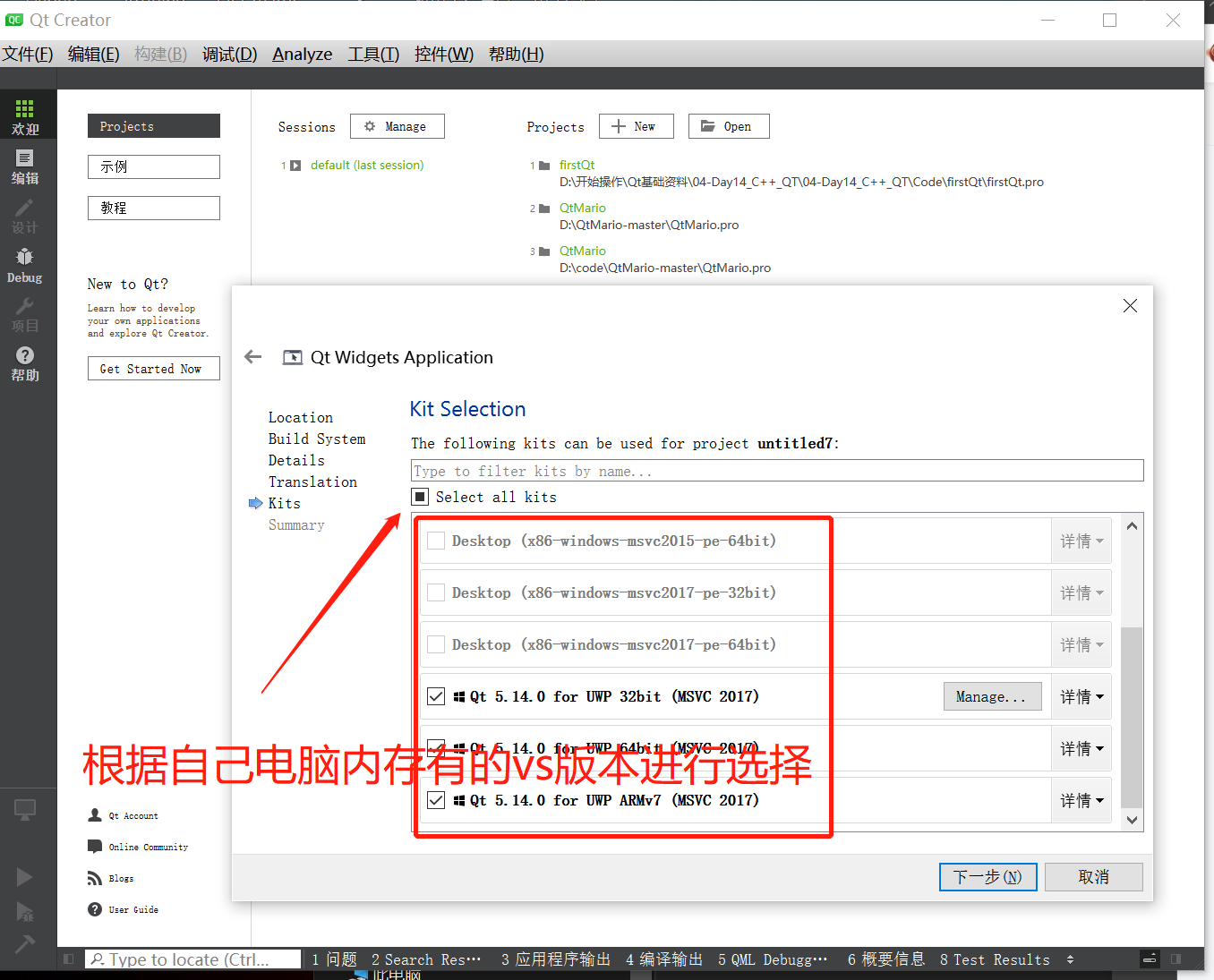Expand details for UWP 64bit kit
Image resolution: width=1214 pixels, height=980 pixels.
(1081, 748)
